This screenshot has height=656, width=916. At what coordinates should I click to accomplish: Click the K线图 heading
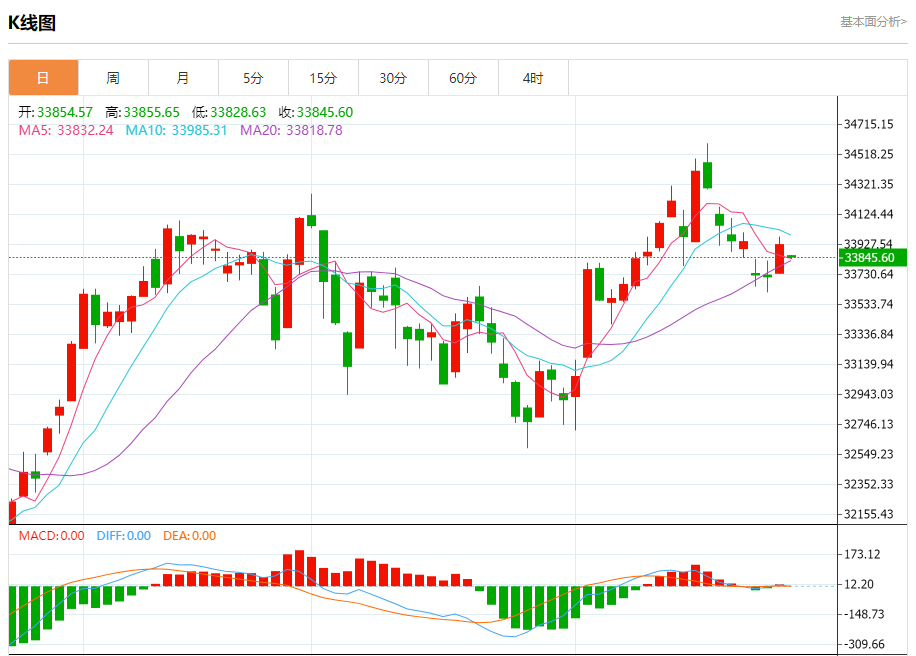coord(32,23)
